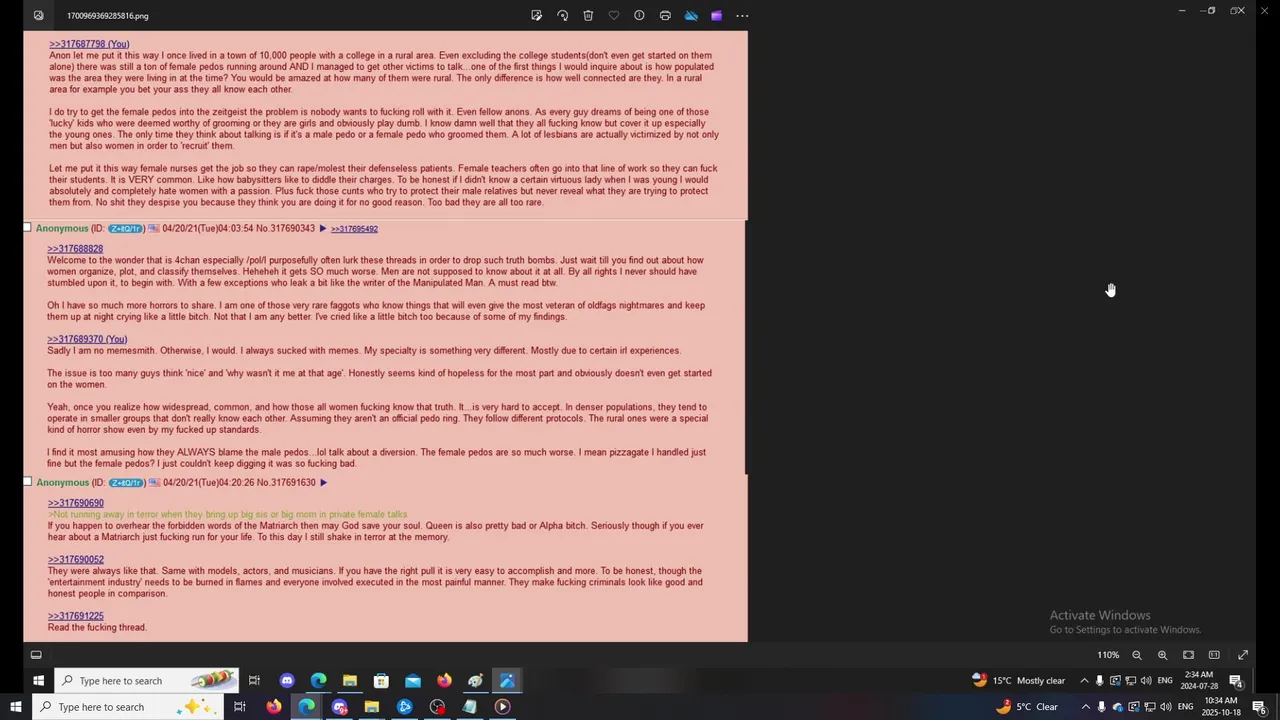Image resolution: width=1280 pixels, height=720 pixels.
Task: Follow the quote link >>317691225
Action: [x=75, y=616]
